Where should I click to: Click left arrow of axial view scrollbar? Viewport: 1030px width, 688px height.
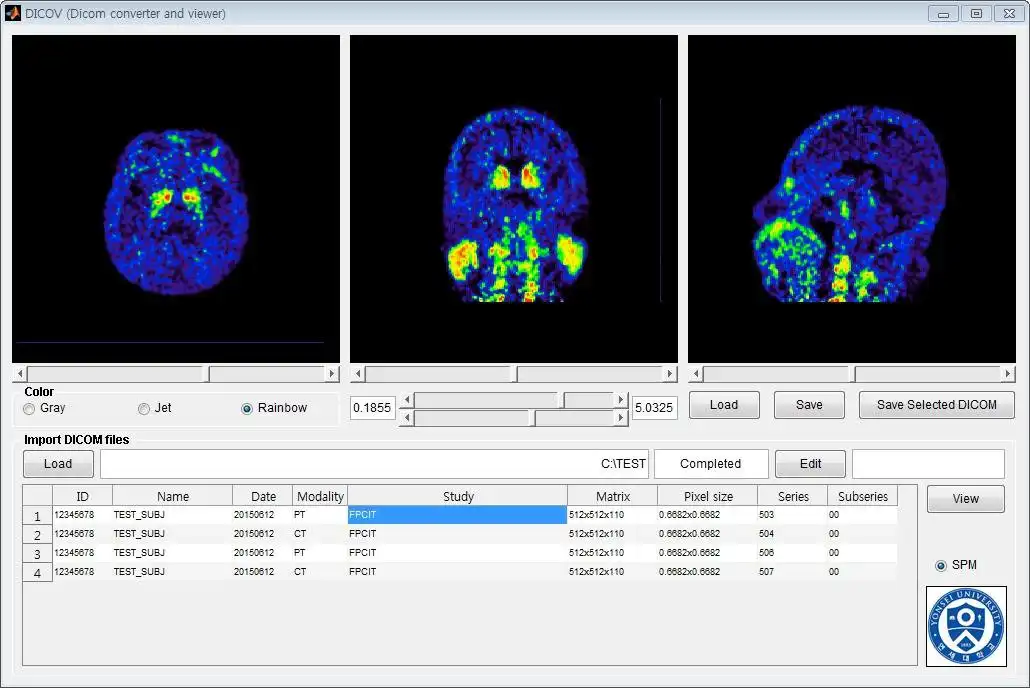point(20,374)
